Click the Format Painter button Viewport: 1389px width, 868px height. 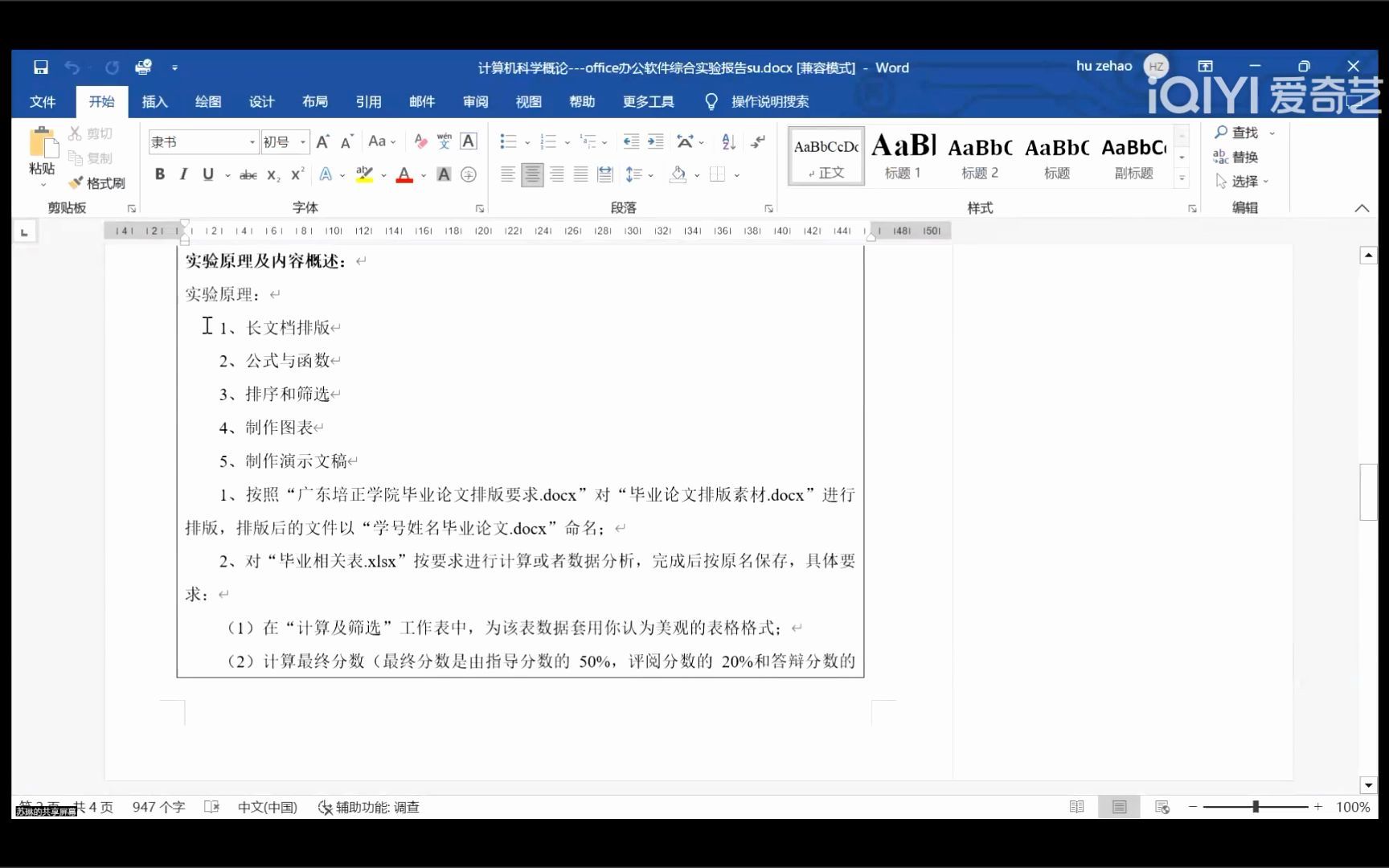tap(97, 183)
